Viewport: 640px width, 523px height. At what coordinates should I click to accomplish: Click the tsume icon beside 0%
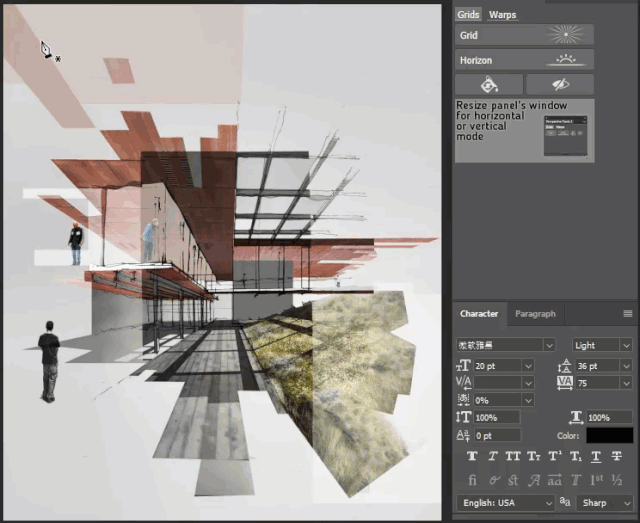click(463, 400)
